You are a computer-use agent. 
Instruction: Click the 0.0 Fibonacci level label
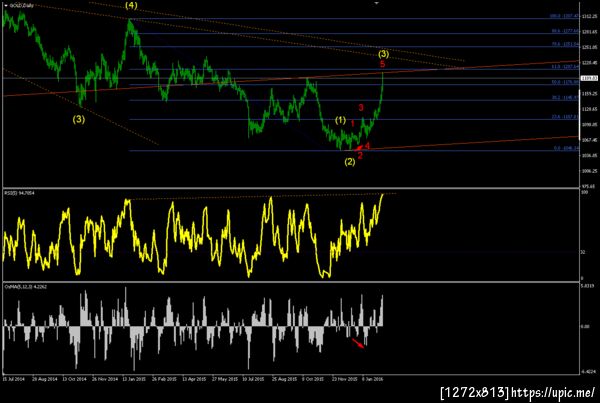click(x=566, y=148)
